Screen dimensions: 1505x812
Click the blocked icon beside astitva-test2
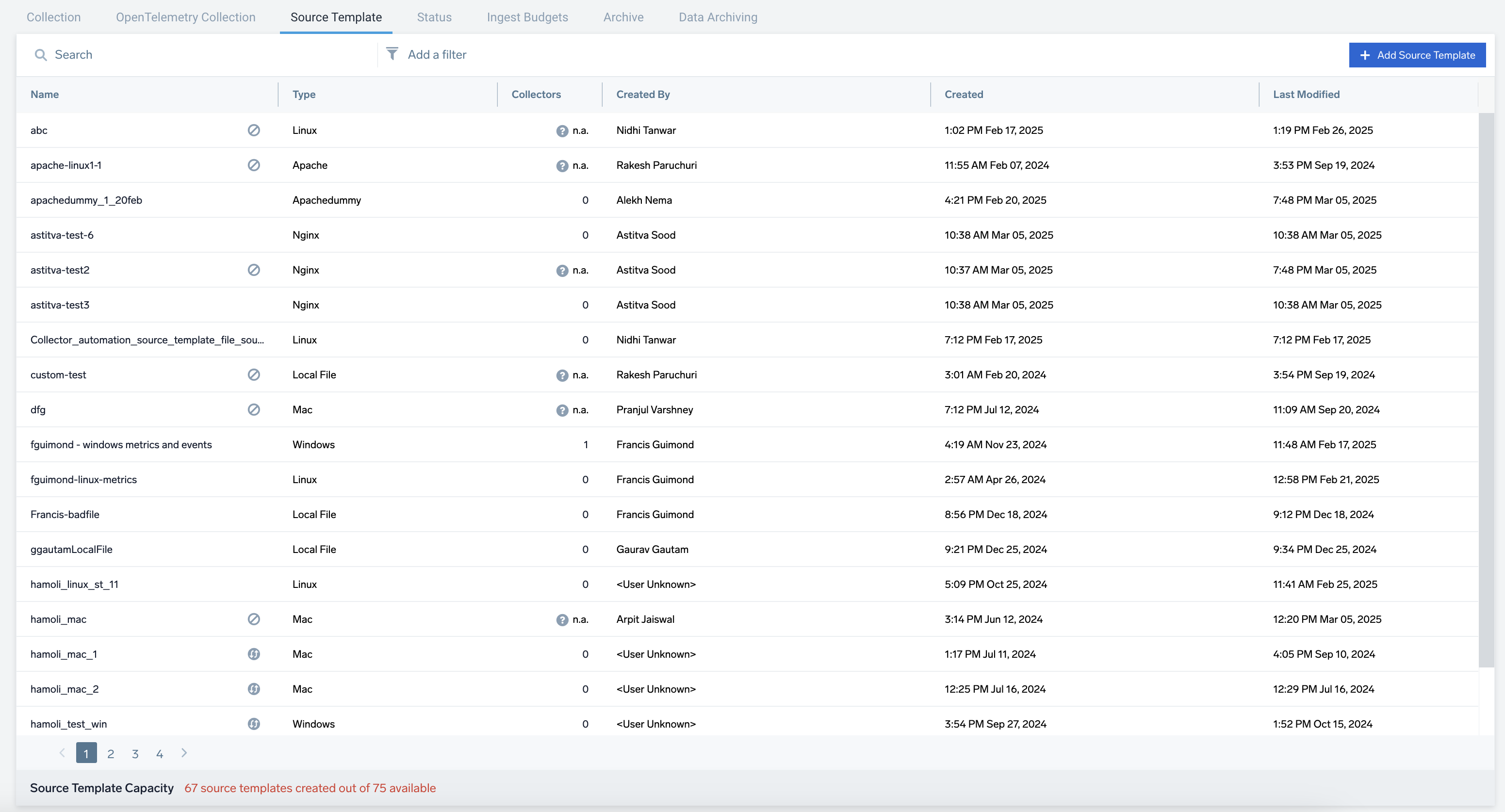(x=254, y=270)
